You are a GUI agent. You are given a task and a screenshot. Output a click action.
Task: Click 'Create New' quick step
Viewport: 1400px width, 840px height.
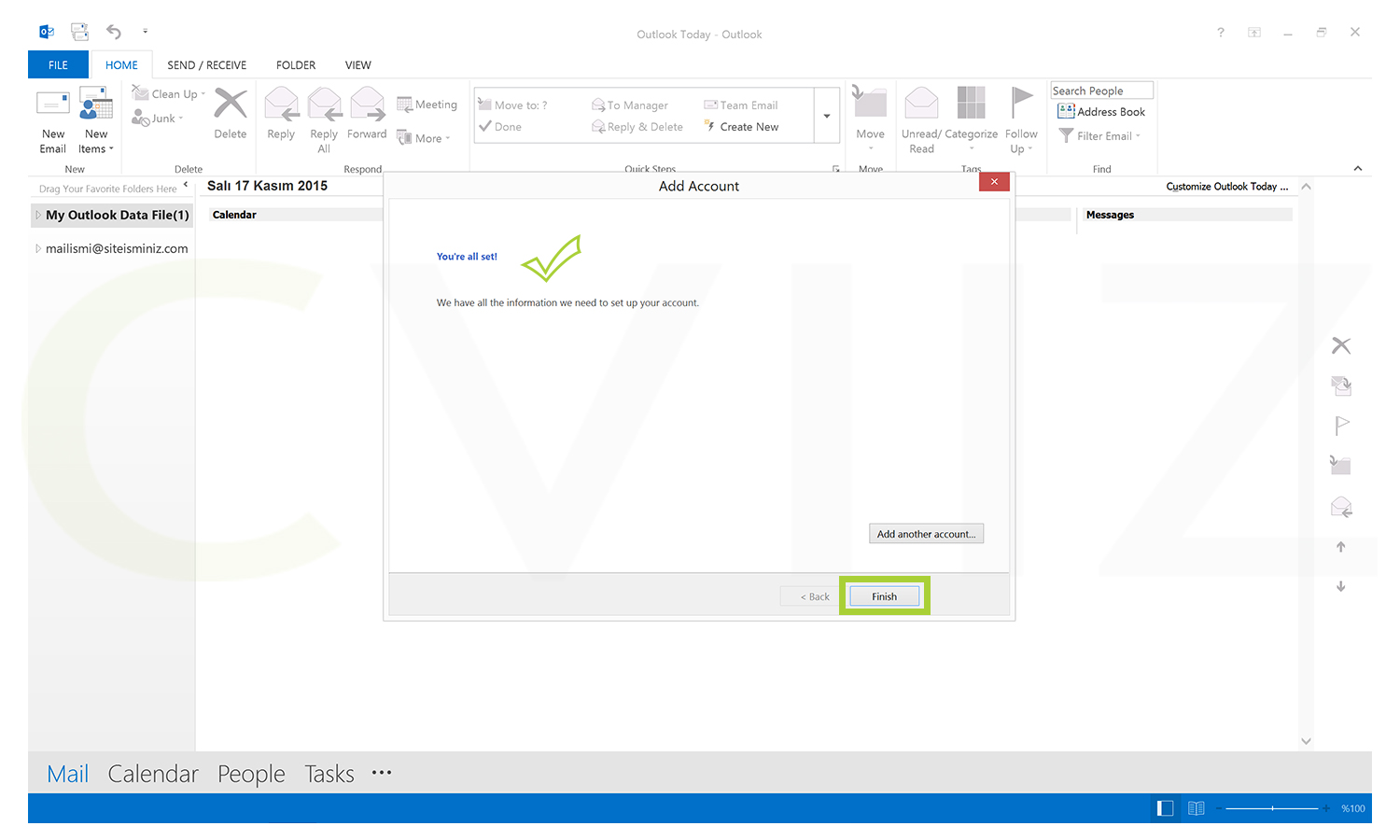tap(741, 126)
